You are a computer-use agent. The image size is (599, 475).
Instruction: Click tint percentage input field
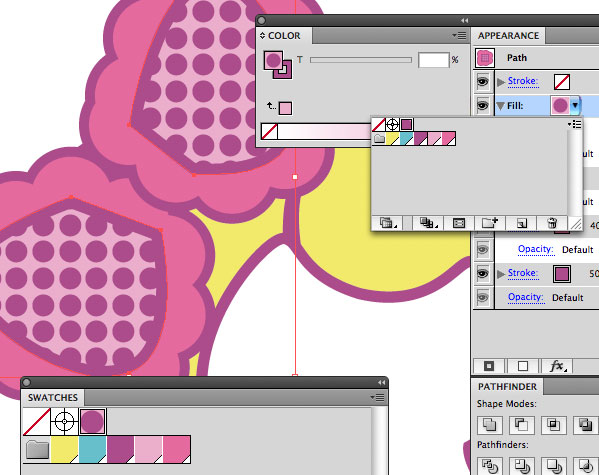click(434, 60)
